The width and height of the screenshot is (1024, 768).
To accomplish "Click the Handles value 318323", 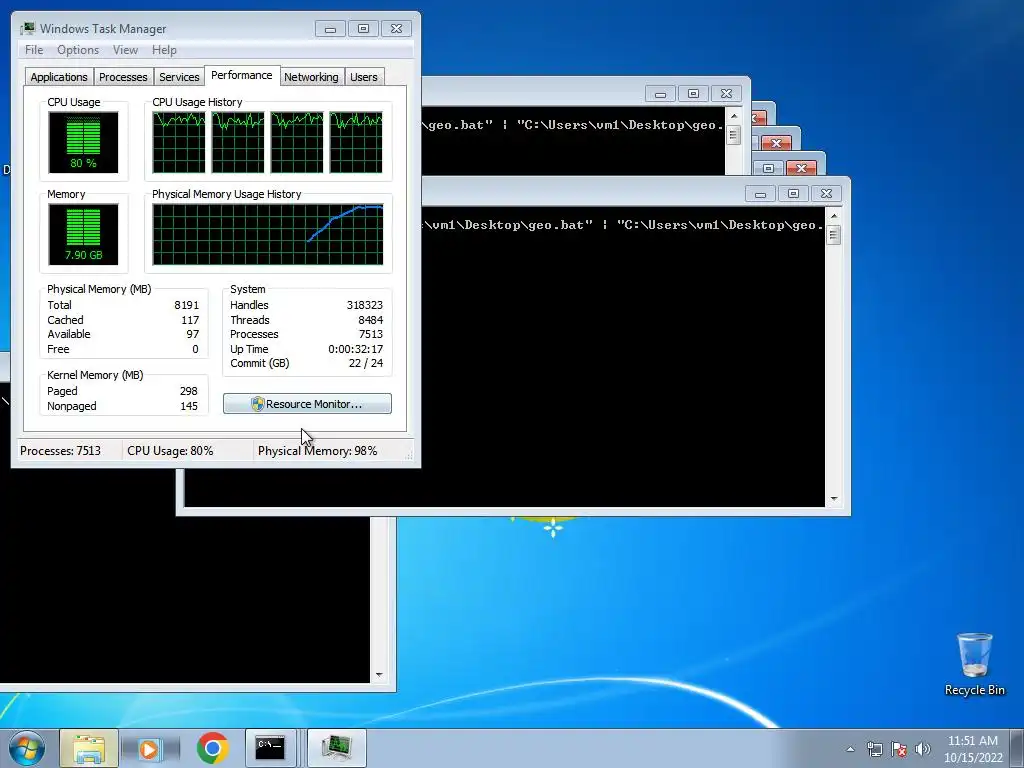I will 364,305.
